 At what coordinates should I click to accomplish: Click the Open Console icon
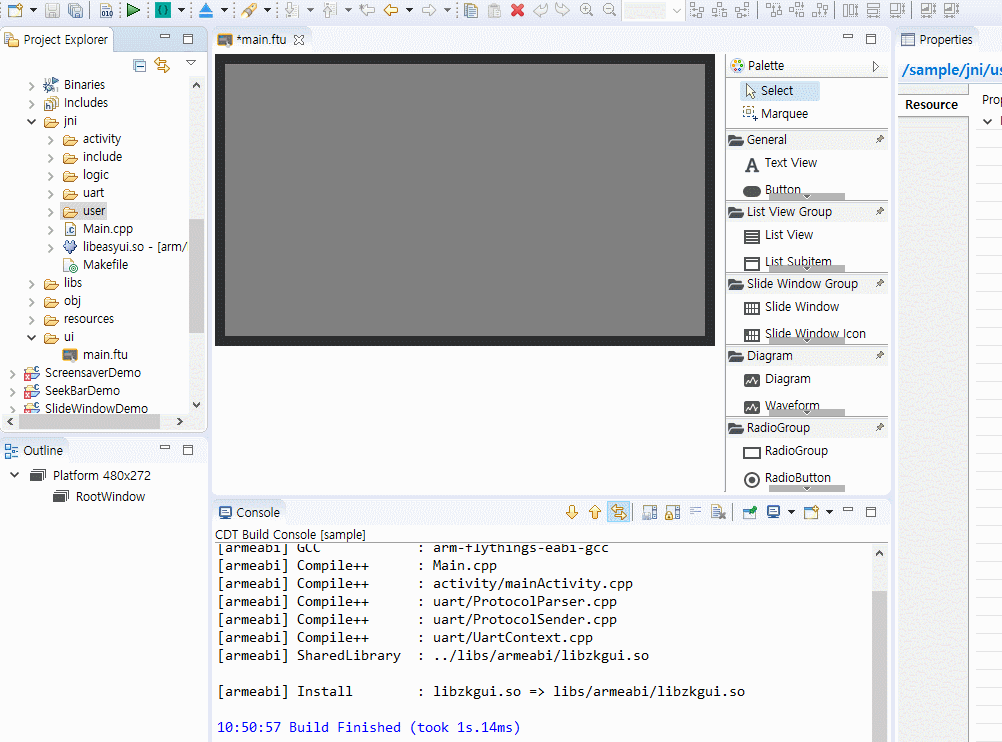click(x=812, y=512)
